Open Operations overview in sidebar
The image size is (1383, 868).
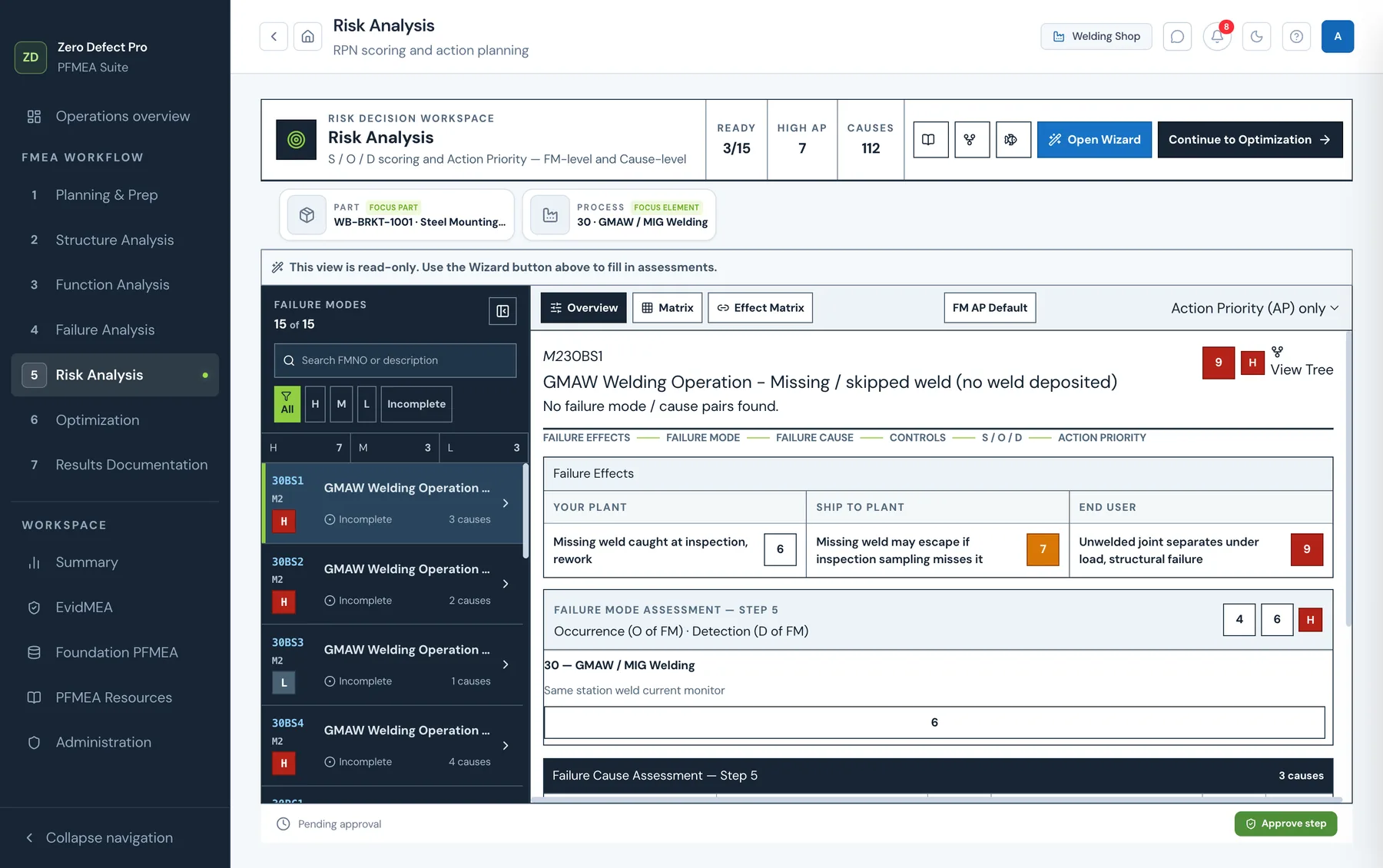pyautogui.click(x=115, y=116)
